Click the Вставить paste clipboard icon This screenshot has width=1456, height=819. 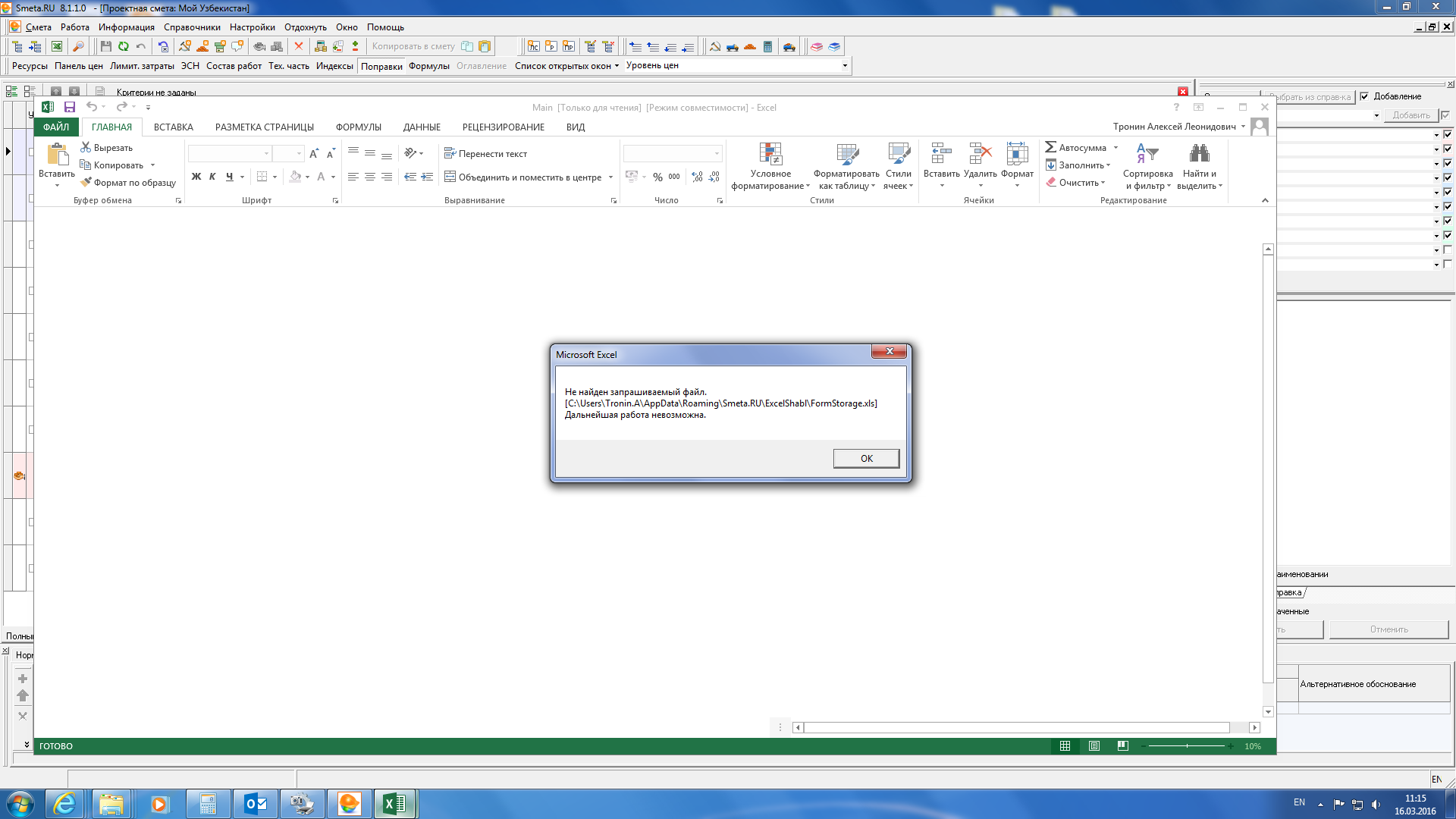58,154
